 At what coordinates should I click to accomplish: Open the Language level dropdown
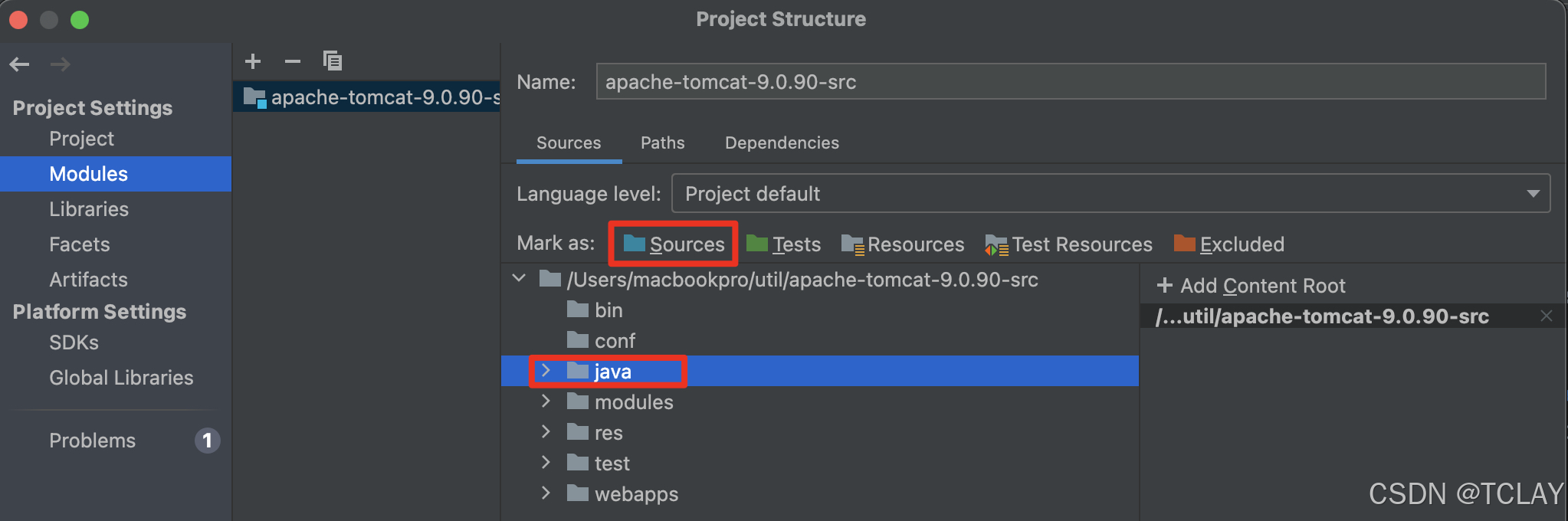[x=1110, y=194]
